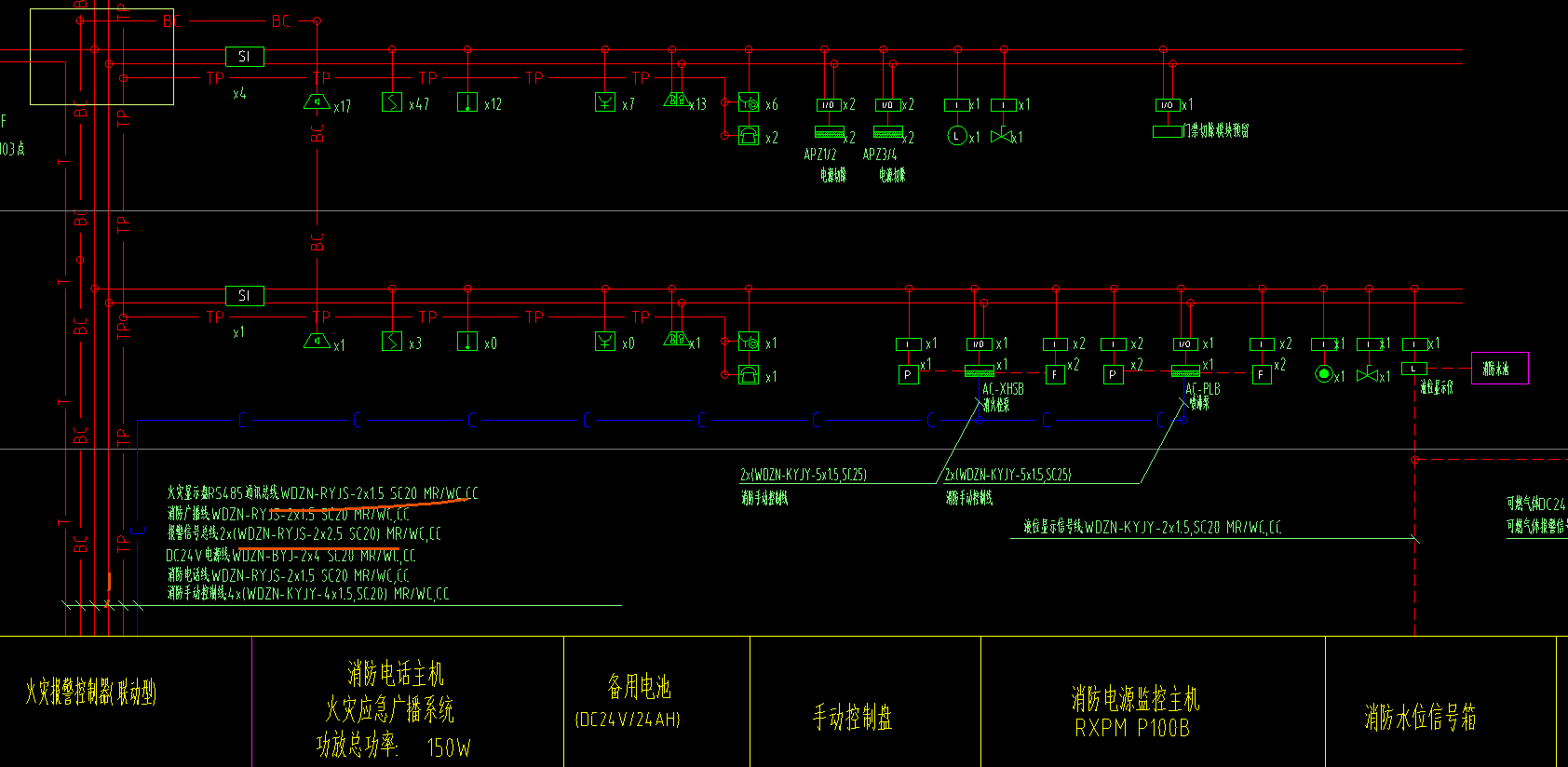Pick the smoke detector symbol labeled x47
Image resolution: width=1568 pixels, height=767 pixels.
tap(392, 102)
